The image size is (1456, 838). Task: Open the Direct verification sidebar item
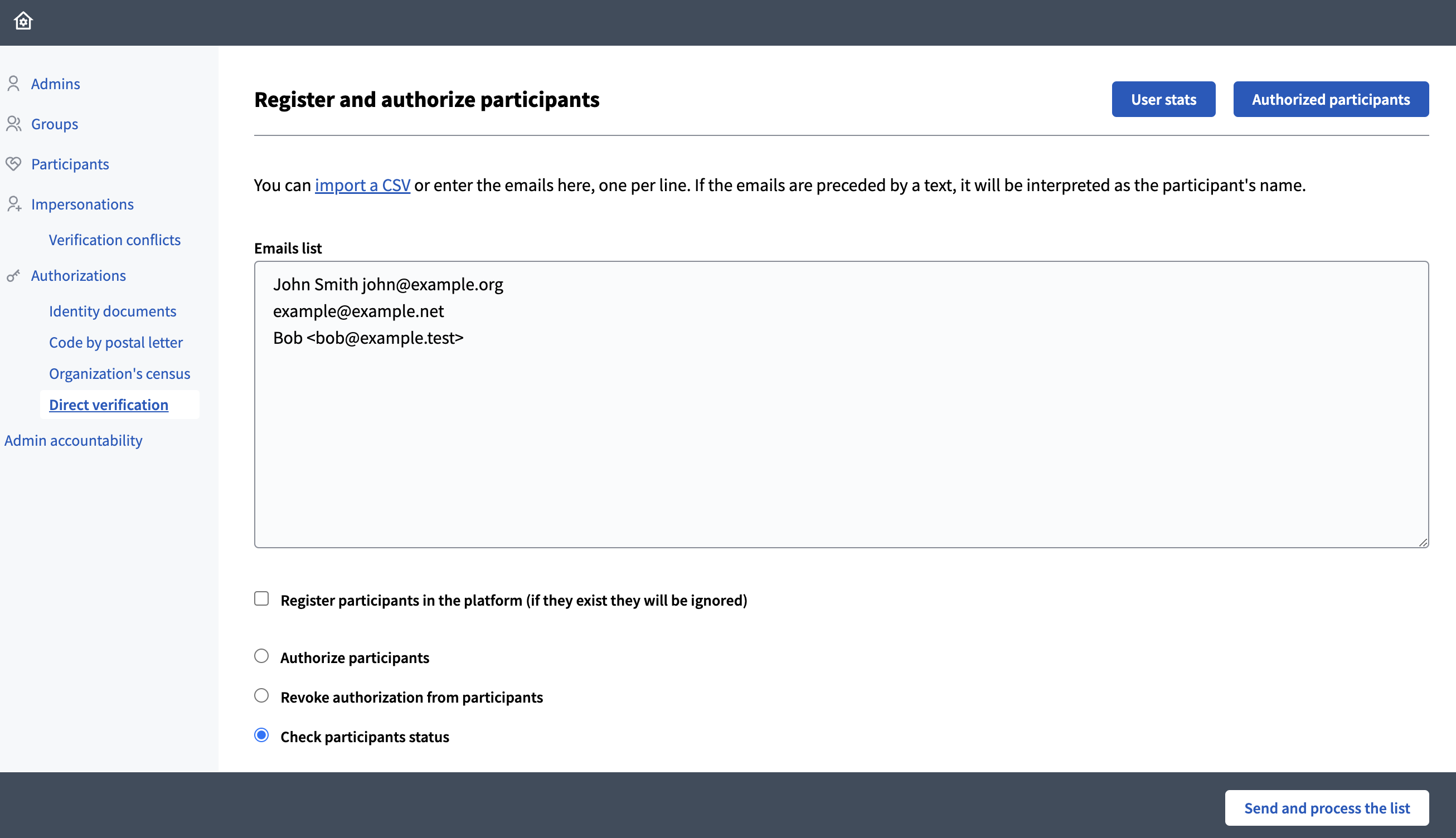[109, 405]
